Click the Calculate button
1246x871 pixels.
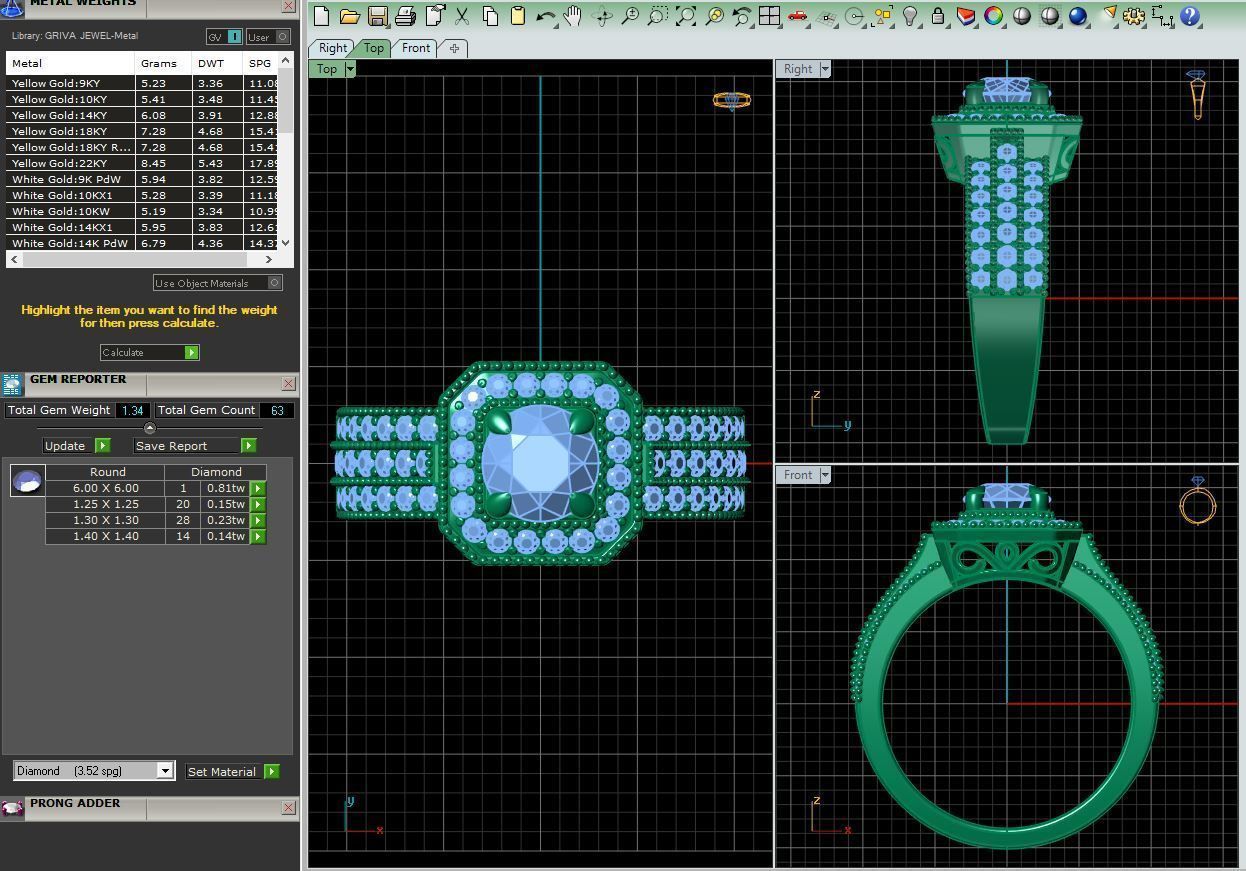tap(150, 352)
